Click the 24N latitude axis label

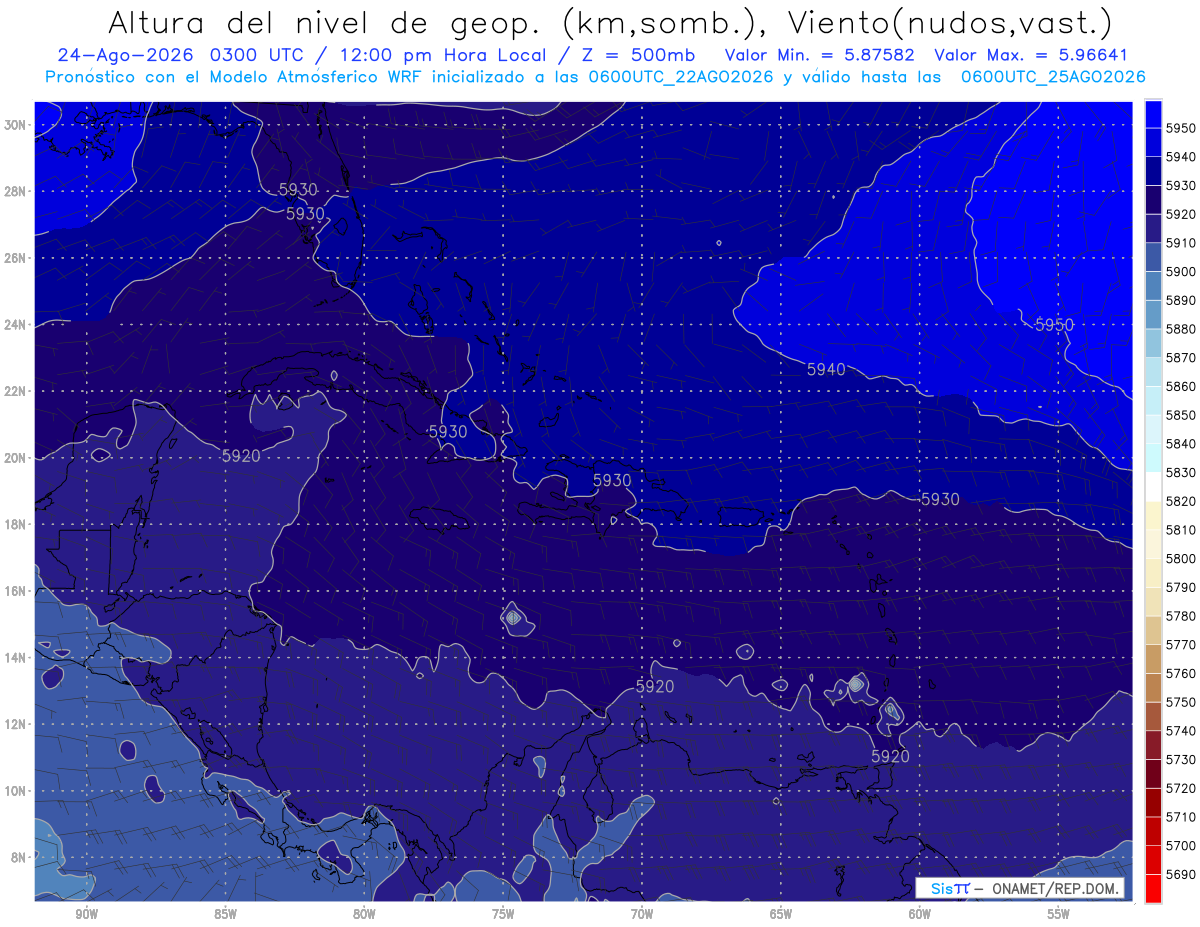point(15,325)
